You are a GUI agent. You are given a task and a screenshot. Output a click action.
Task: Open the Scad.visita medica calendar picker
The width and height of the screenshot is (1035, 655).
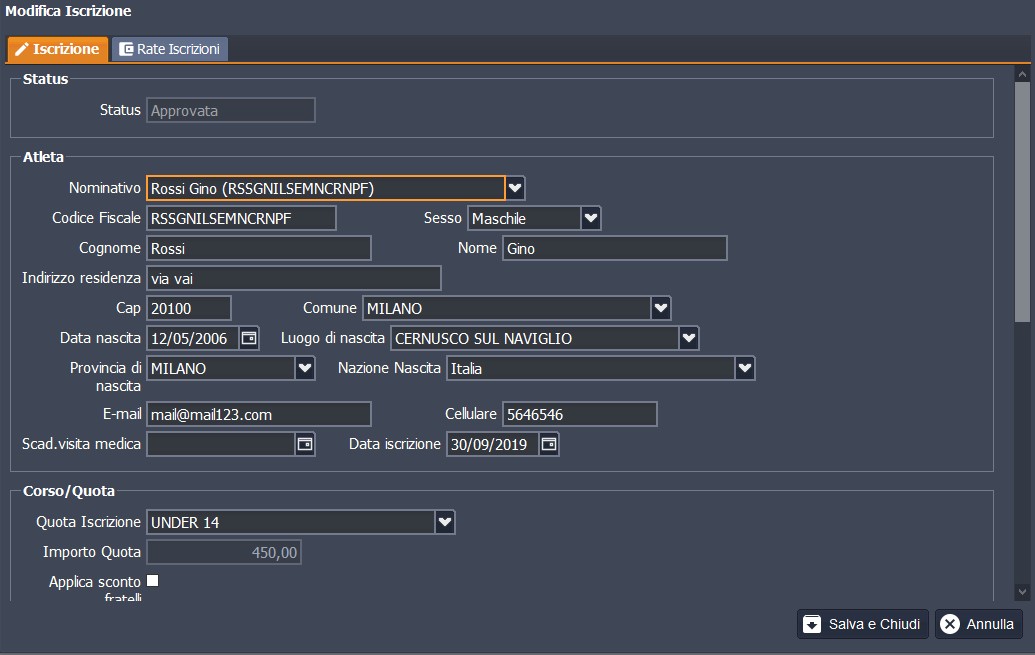tap(305, 443)
